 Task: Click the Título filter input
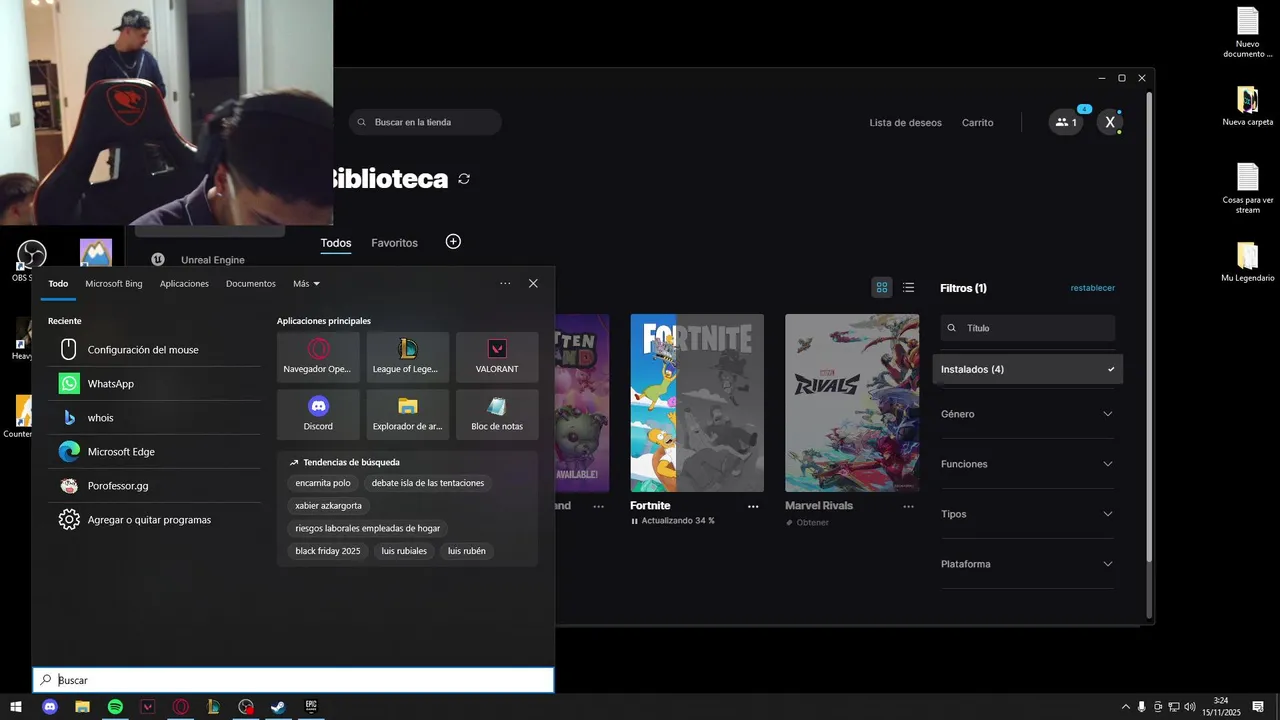tap(1027, 328)
